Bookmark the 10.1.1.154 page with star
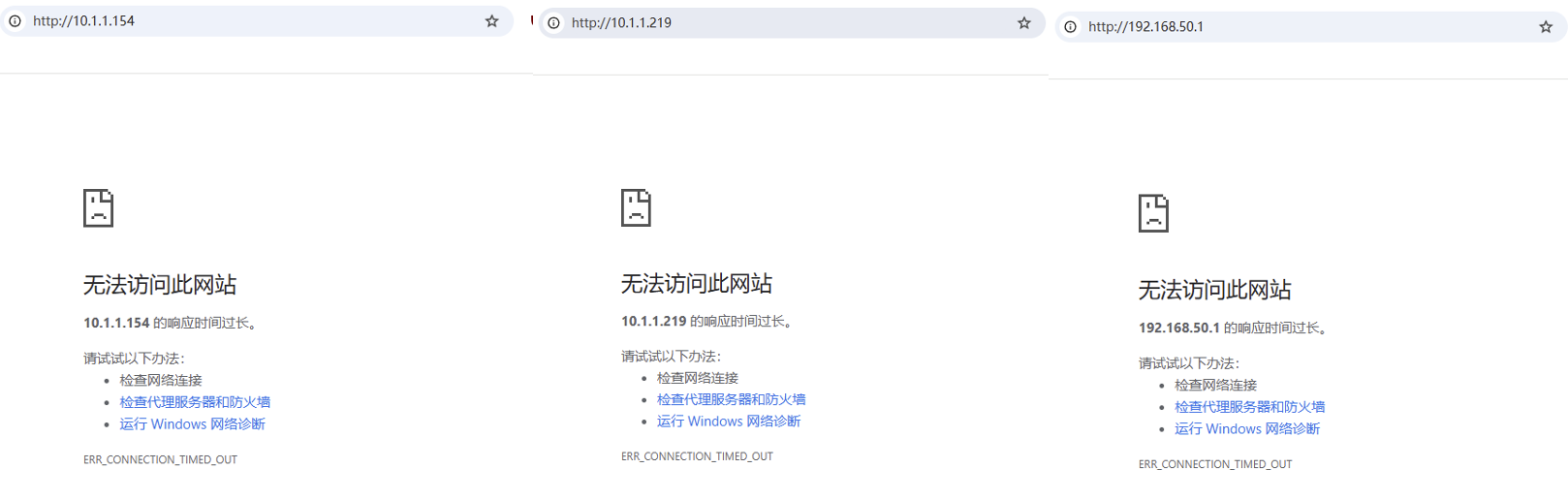 click(491, 21)
